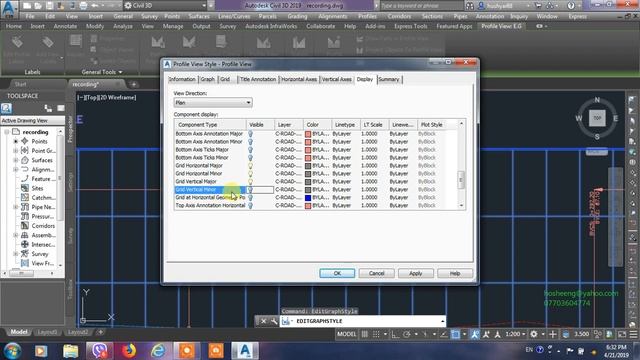Select the Corridors item in Prospector tree

coord(43,226)
